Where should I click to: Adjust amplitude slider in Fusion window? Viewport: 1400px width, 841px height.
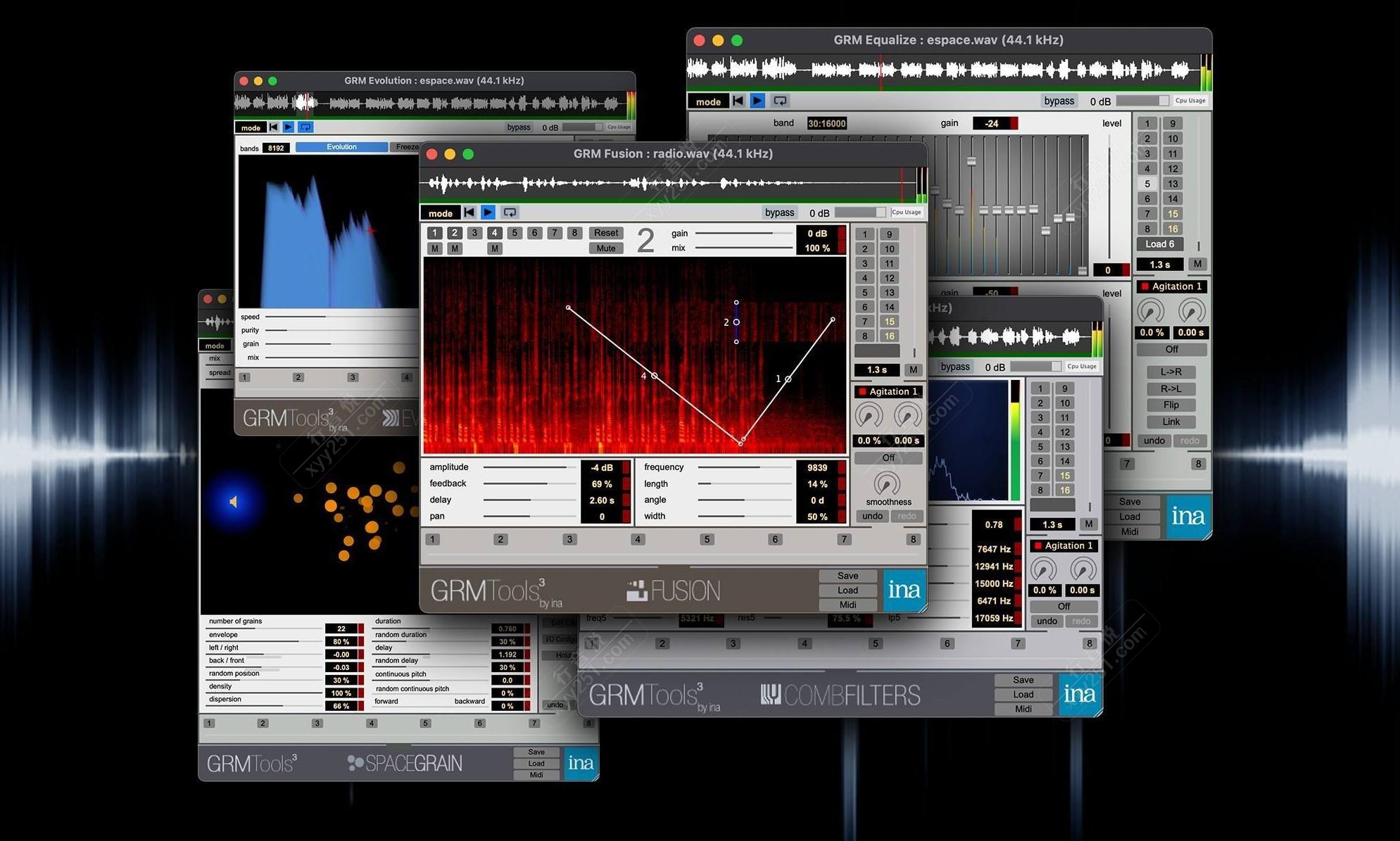point(530,467)
